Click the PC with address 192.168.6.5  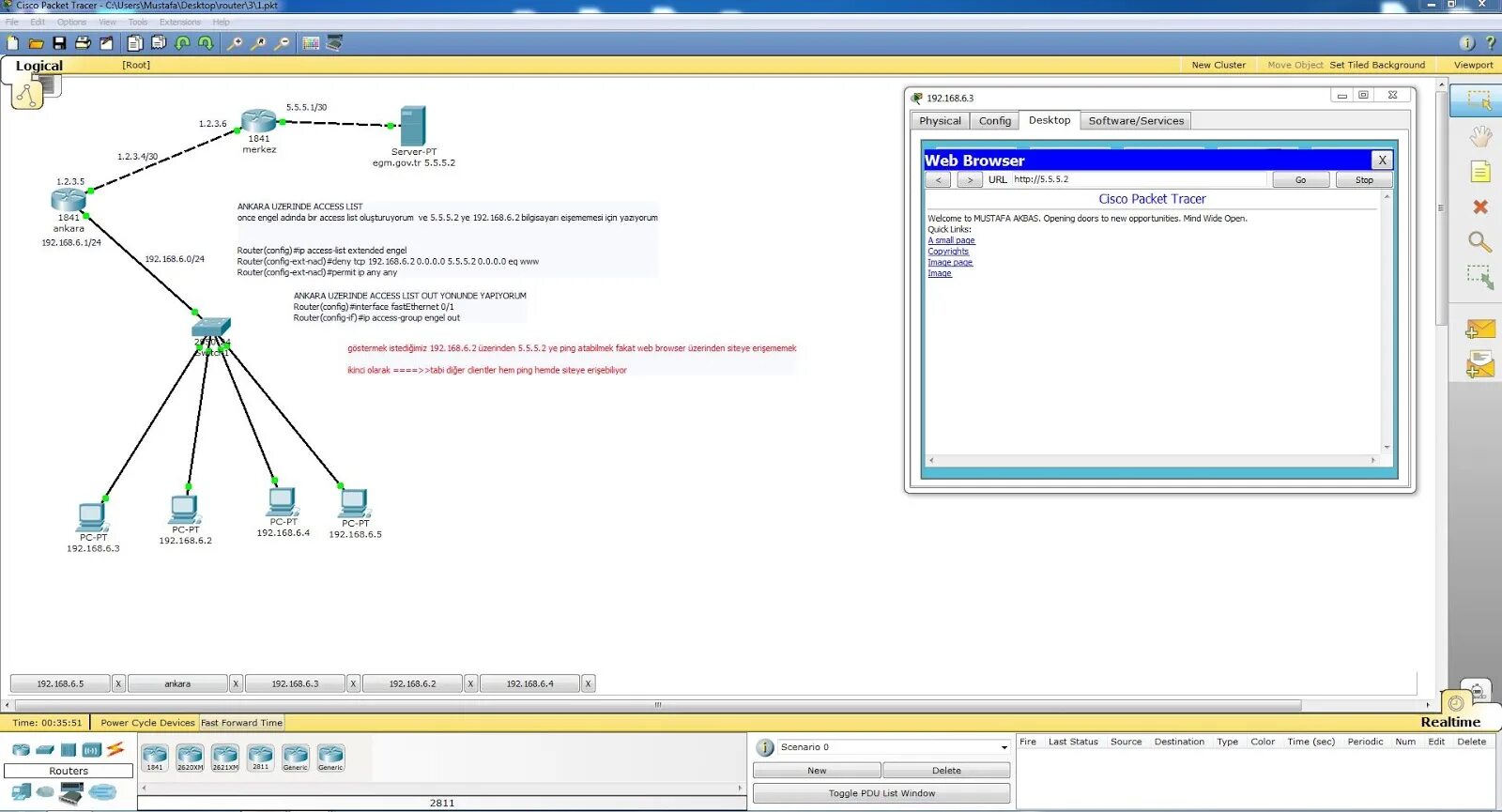pyautogui.click(x=354, y=503)
